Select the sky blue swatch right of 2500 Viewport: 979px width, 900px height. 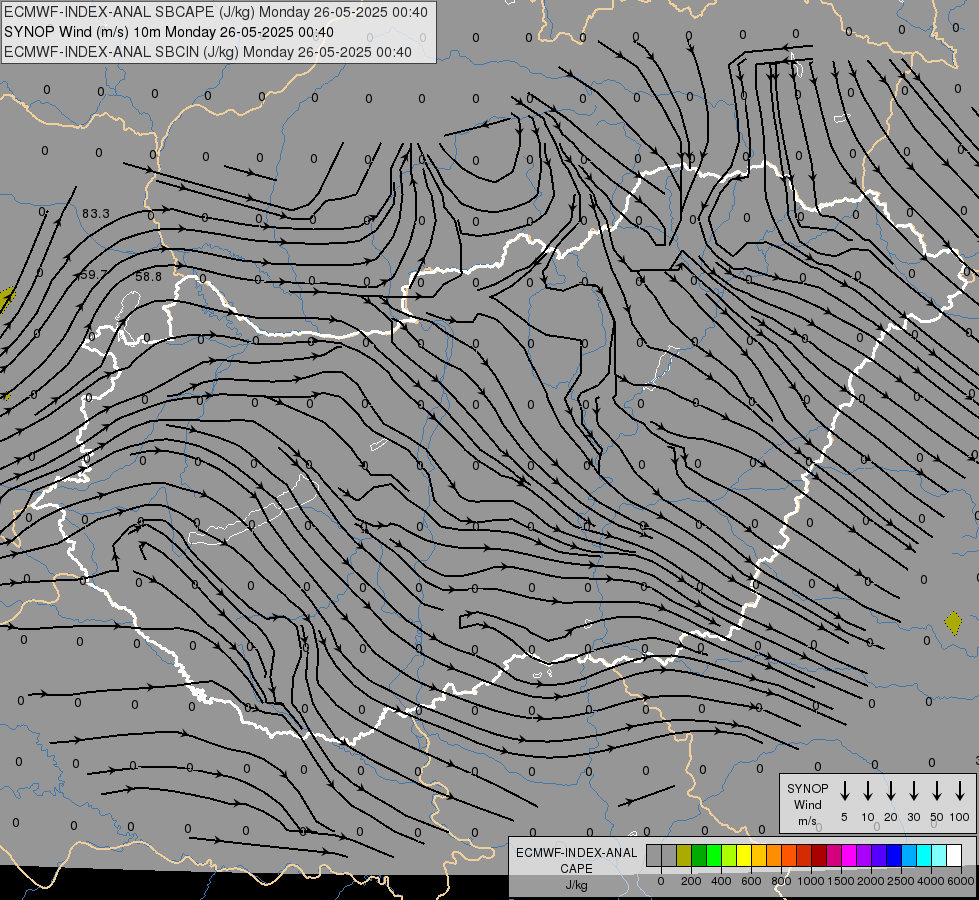point(910,855)
